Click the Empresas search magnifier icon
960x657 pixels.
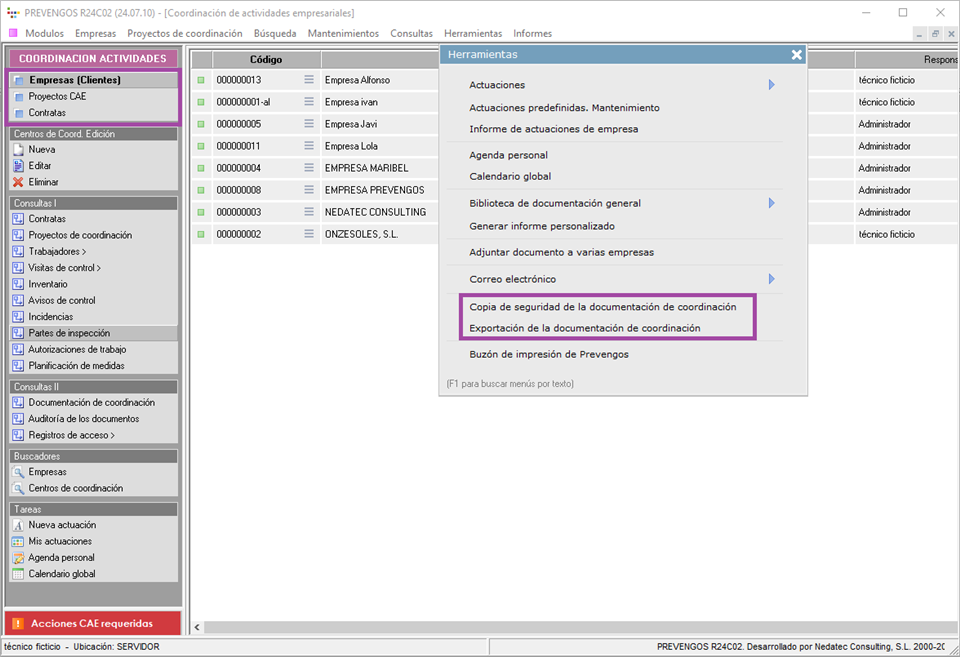pyautogui.click(x=19, y=472)
